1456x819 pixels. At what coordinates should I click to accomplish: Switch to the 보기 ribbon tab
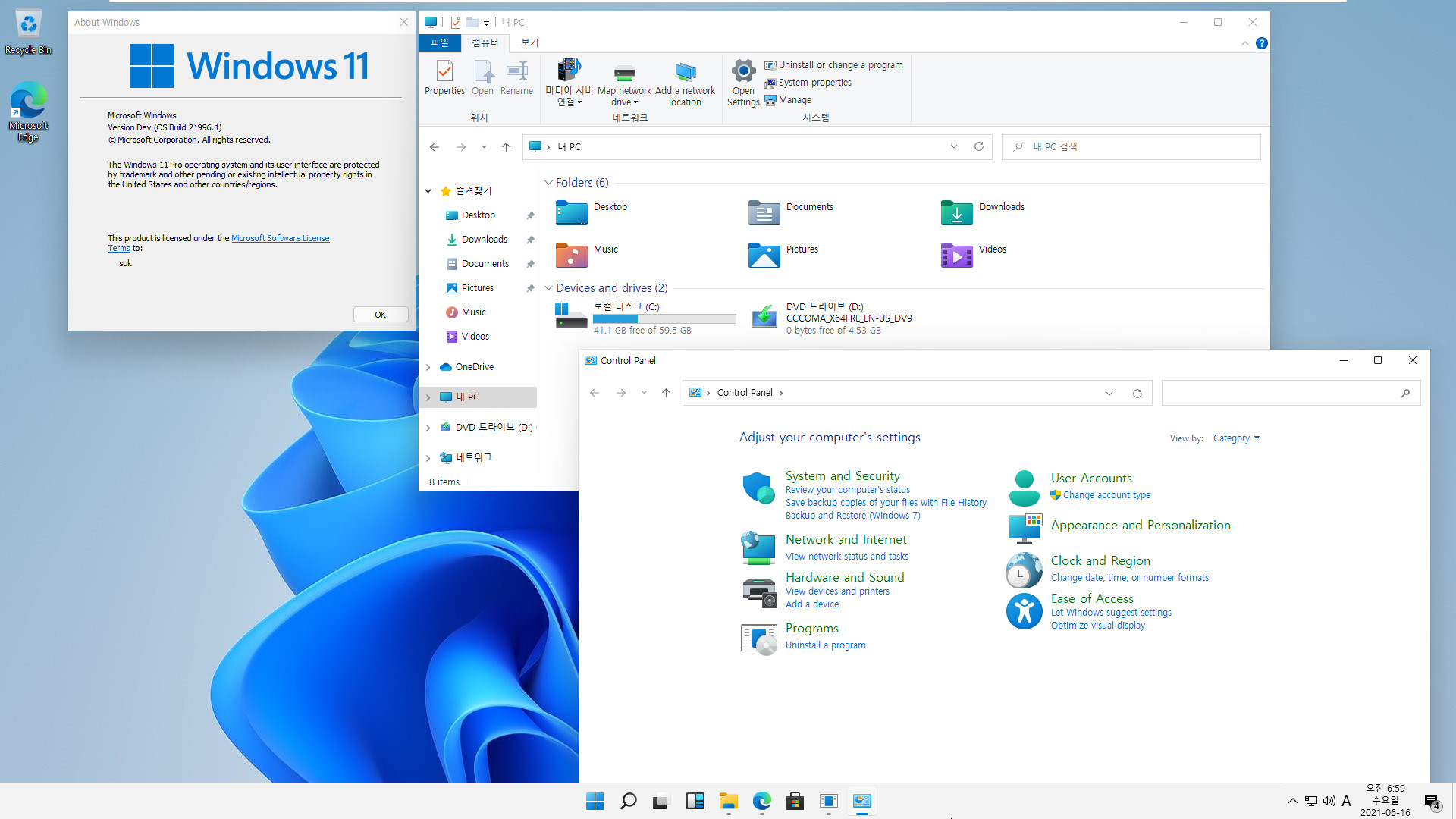pos(530,42)
